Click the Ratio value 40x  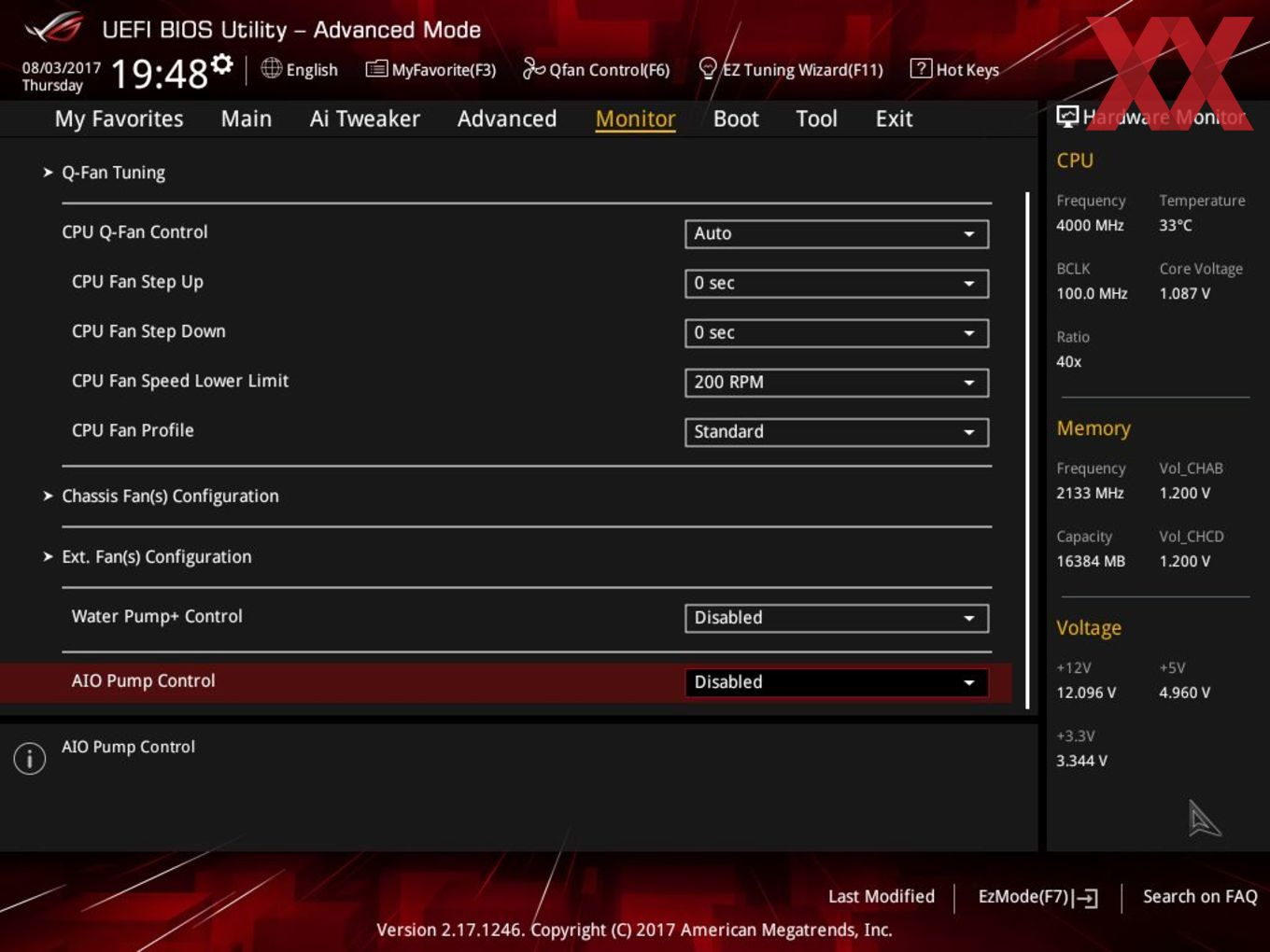(1068, 362)
